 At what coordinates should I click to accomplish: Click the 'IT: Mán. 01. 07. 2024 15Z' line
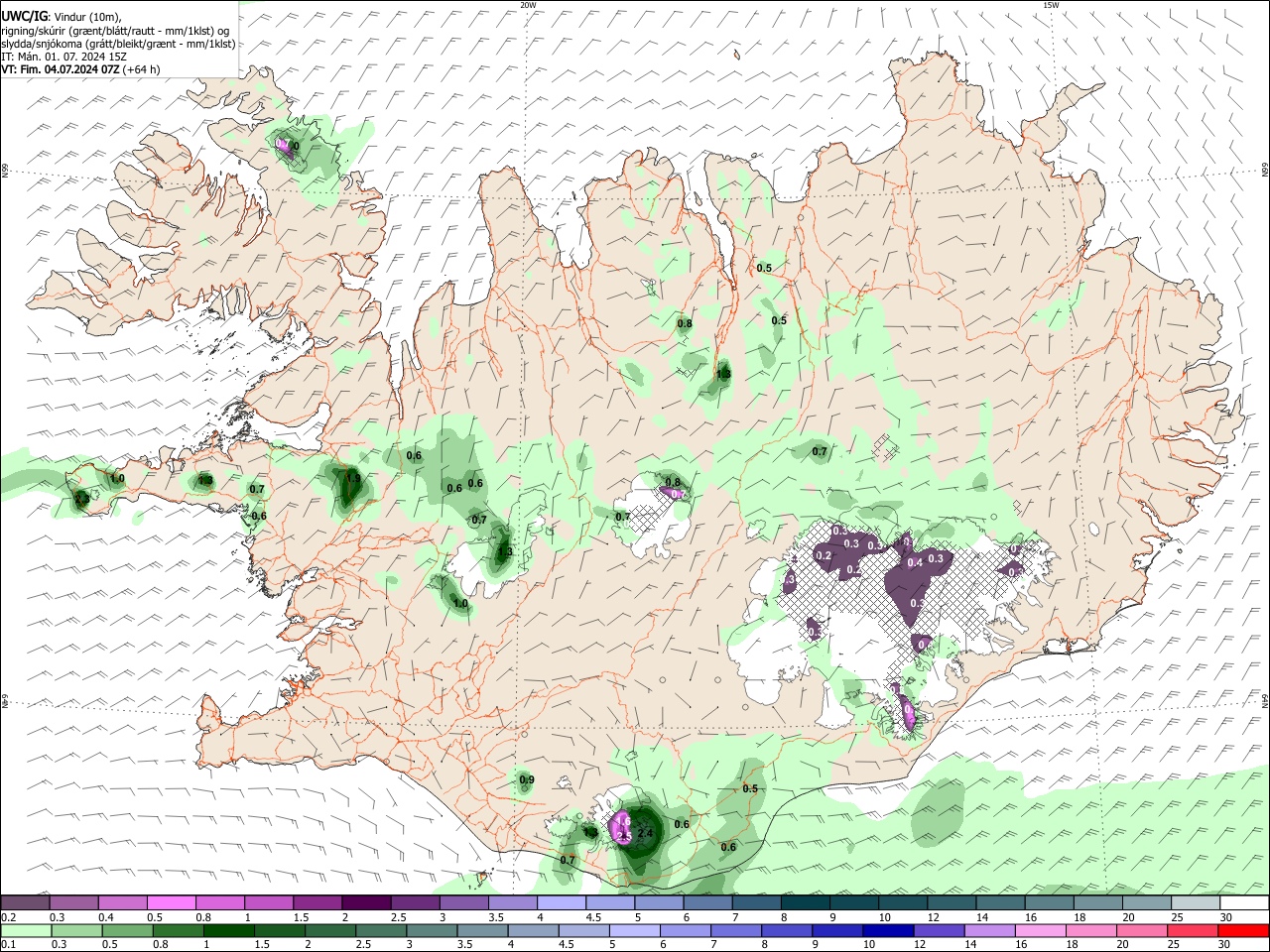(63, 57)
